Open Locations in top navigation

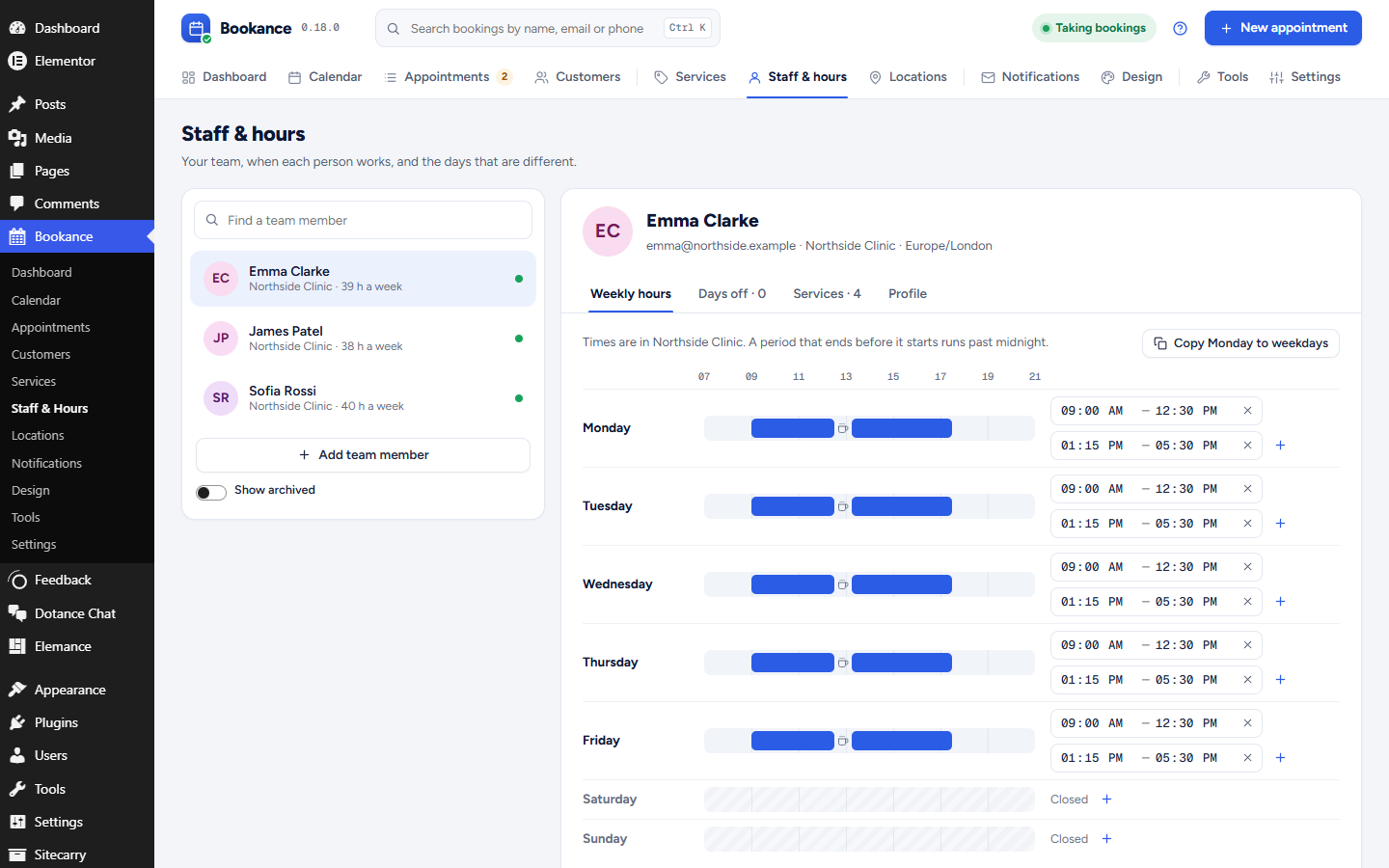(x=908, y=77)
